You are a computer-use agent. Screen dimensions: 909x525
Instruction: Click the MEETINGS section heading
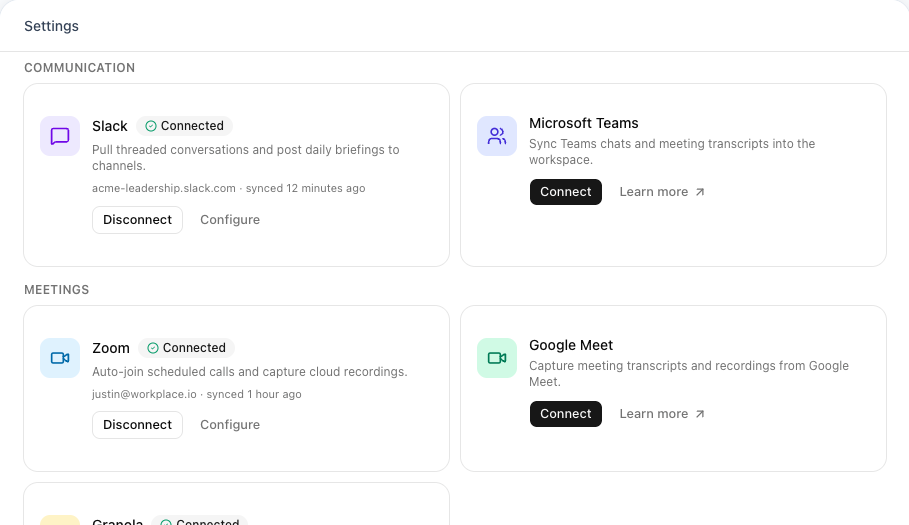(x=57, y=290)
